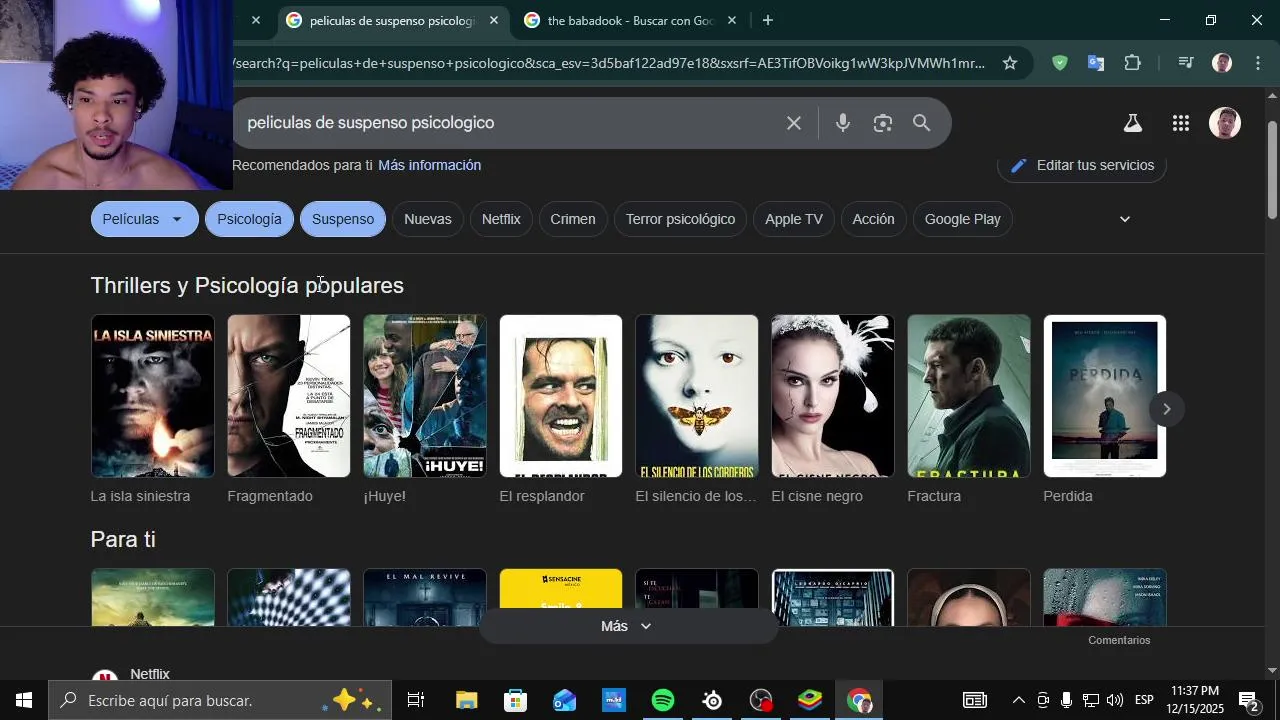Open media controls icon in Chrome toolbar
The width and height of the screenshot is (1280, 720).
(x=1186, y=63)
